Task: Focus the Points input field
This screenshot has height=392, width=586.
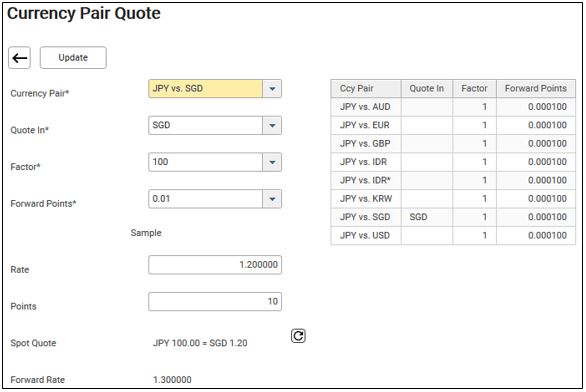Action: [x=215, y=302]
